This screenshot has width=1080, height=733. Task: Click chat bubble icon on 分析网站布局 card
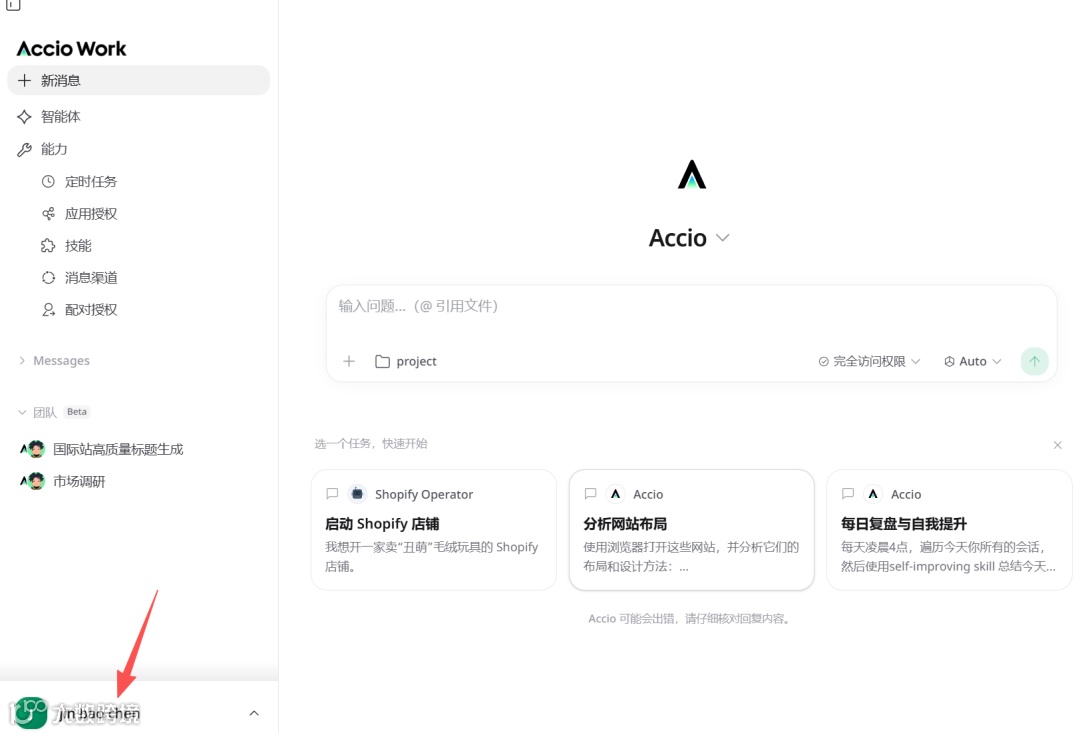click(x=590, y=493)
